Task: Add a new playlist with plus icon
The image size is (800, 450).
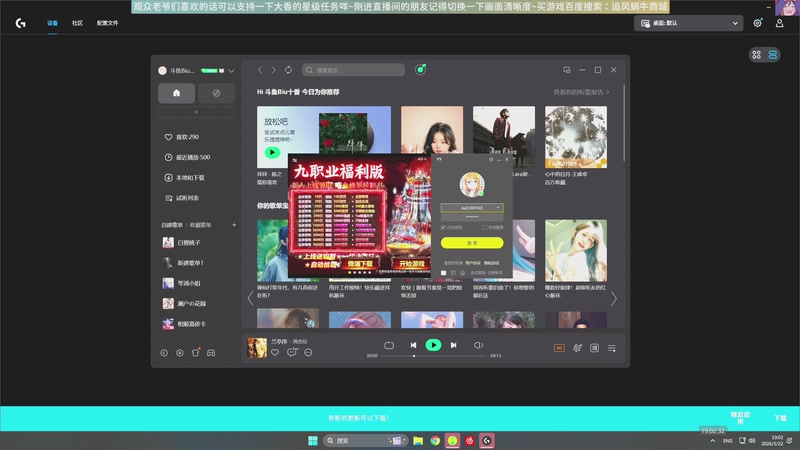Action: point(234,225)
